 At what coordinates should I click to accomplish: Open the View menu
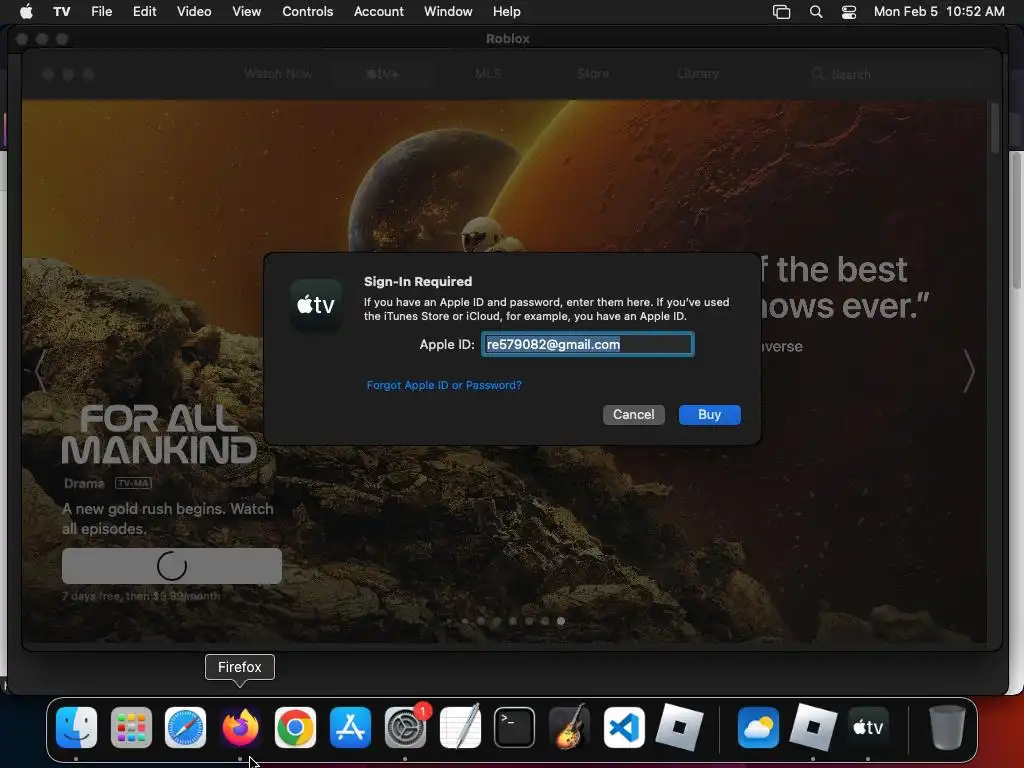[247, 12]
